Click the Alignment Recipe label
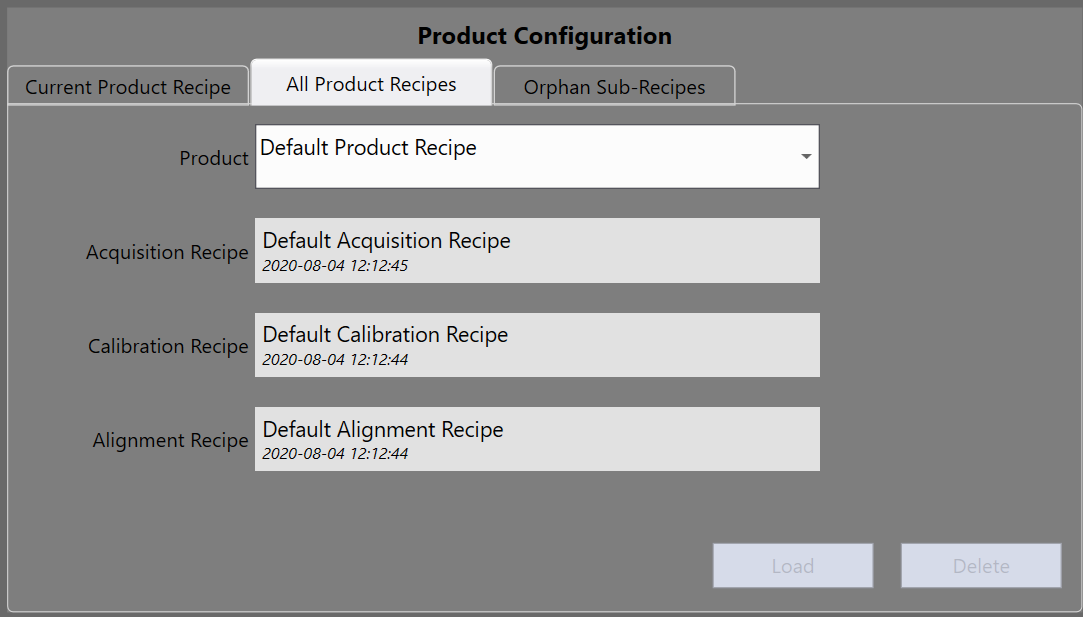 coord(170,441)
